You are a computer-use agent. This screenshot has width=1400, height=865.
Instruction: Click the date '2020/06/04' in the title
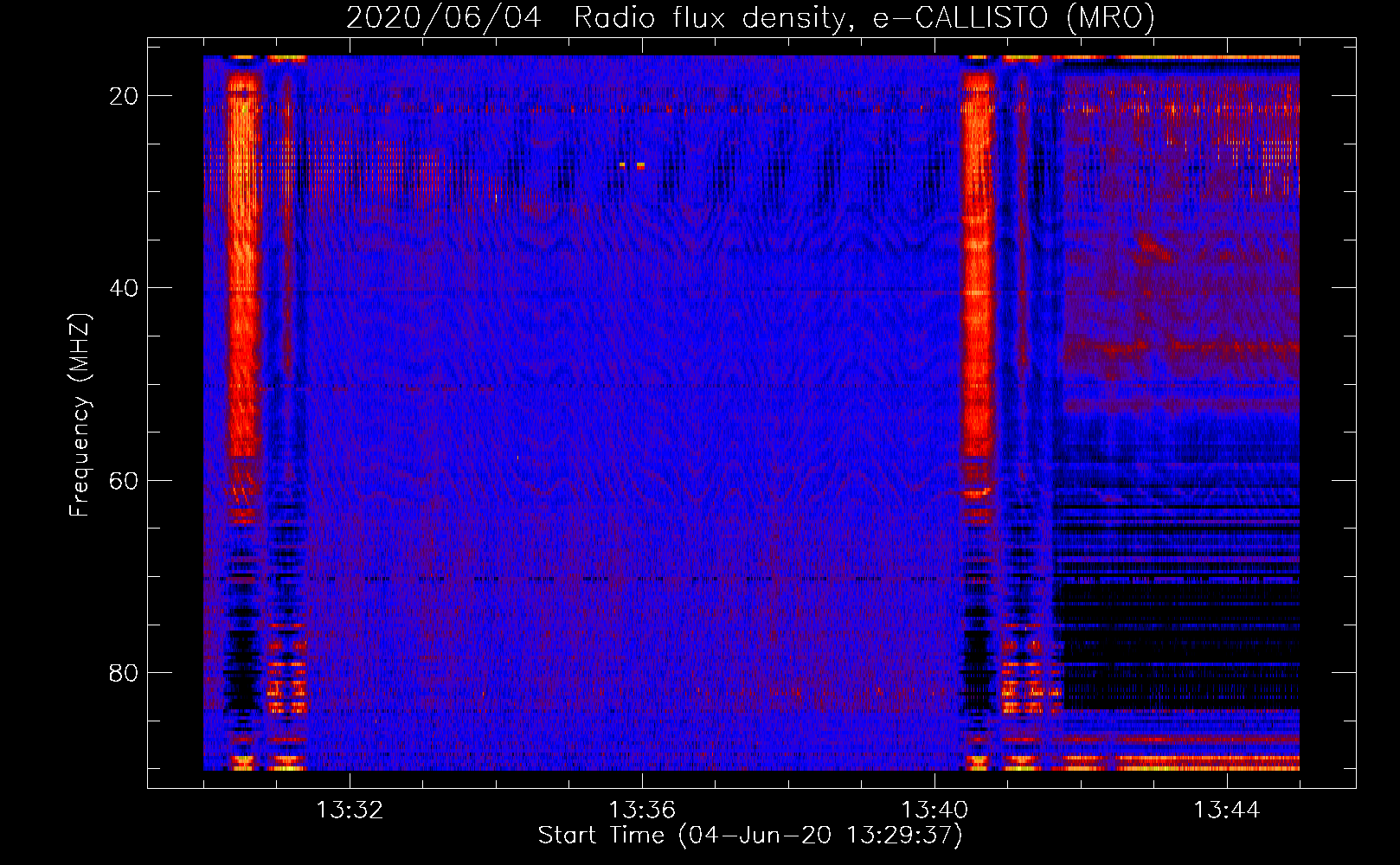[444, 17]
